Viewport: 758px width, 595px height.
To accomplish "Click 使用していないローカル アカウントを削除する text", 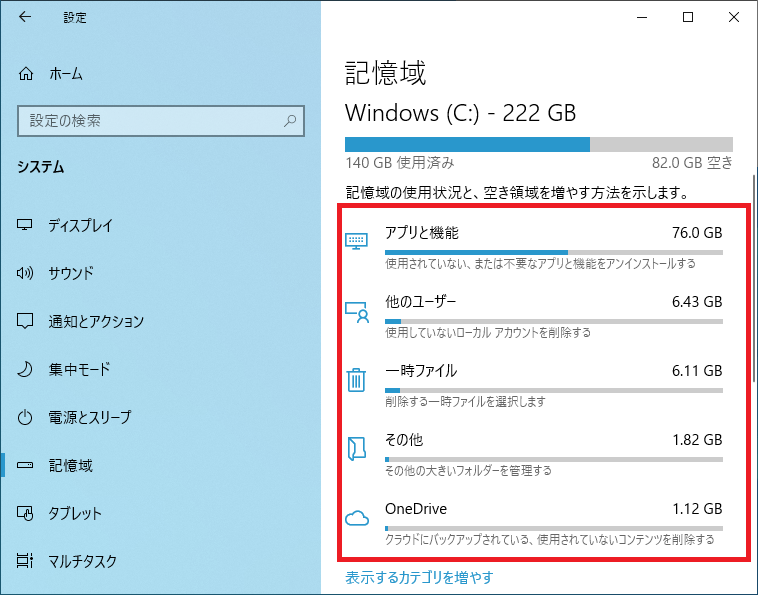I will 488,333.
